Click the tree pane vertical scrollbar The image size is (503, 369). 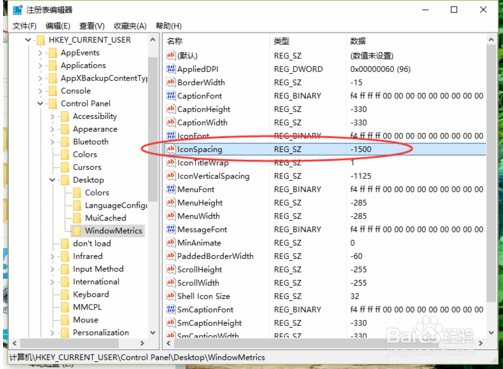coord(153,129)
